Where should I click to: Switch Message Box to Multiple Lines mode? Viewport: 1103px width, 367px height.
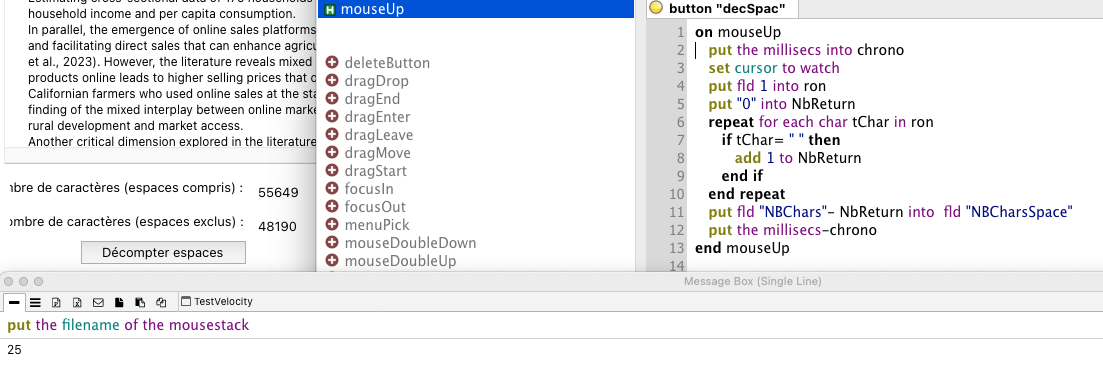coord(35,302)
